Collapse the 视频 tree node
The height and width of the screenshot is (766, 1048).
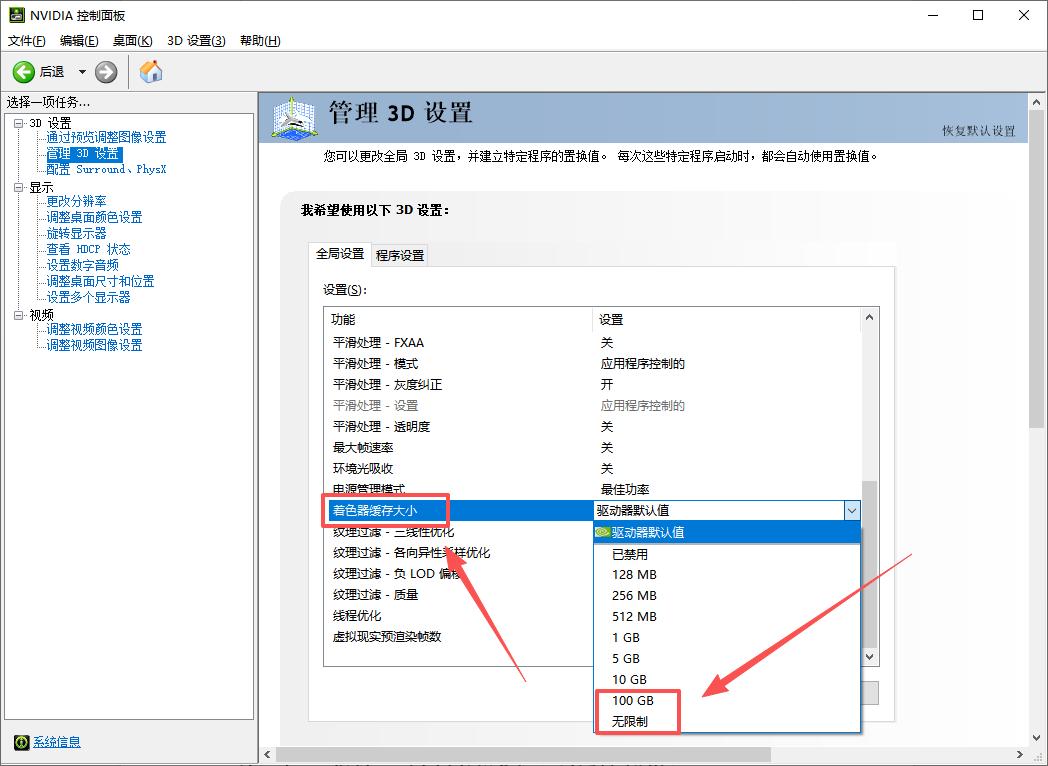point(19,315)
